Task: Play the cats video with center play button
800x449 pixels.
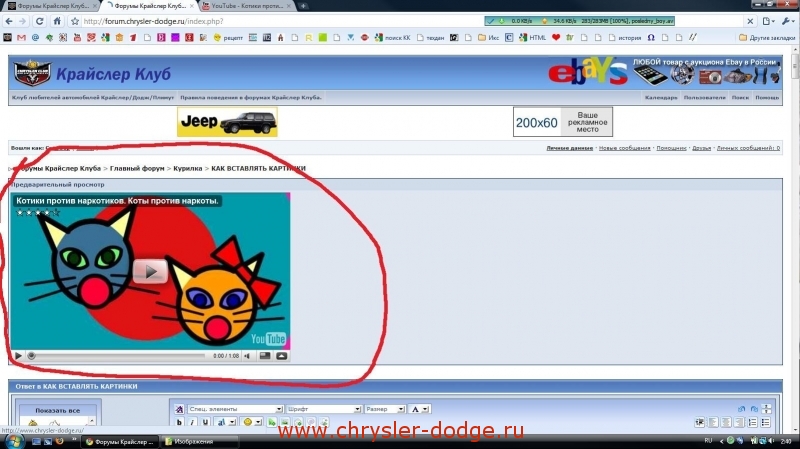Action: click(x=150, y=271)
